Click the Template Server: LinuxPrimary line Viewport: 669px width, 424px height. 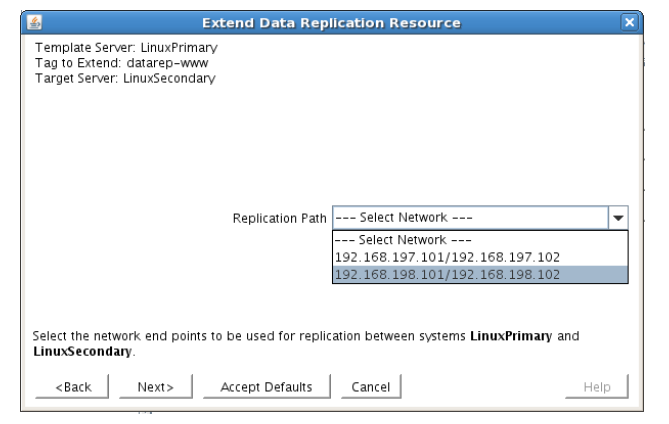point(126,48)
